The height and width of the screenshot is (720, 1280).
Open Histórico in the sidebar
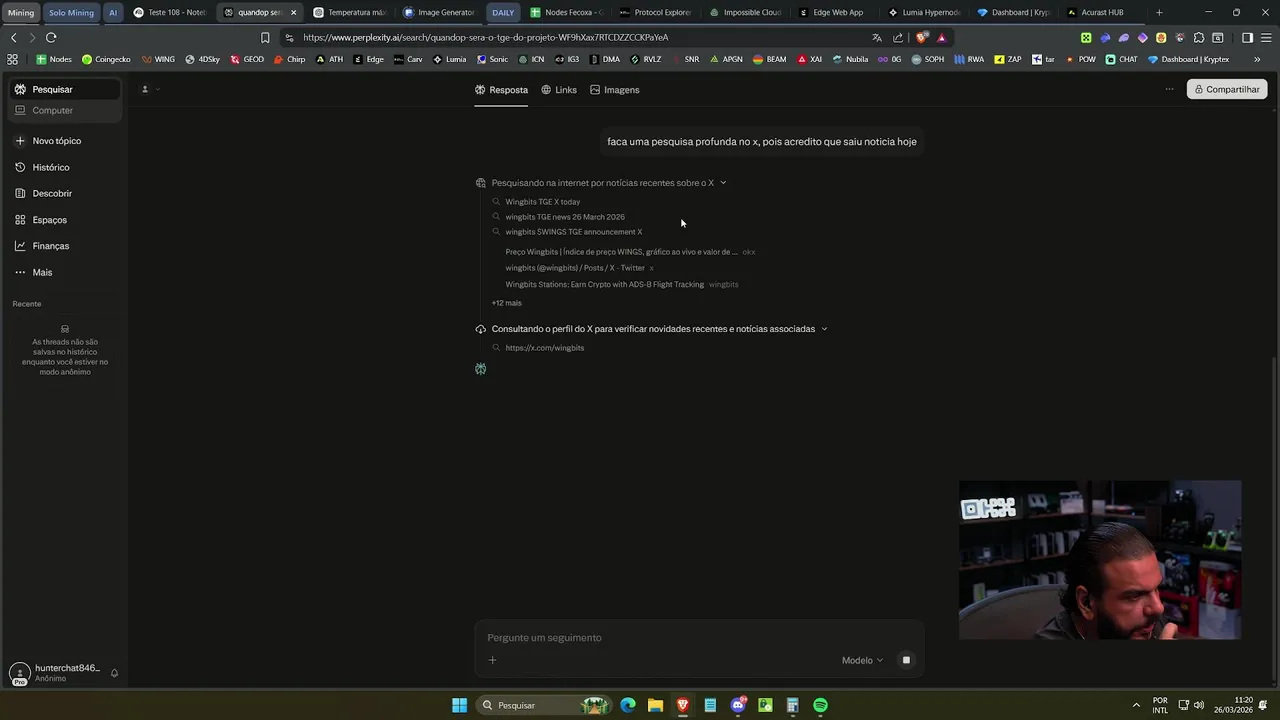tap(42, 167)
